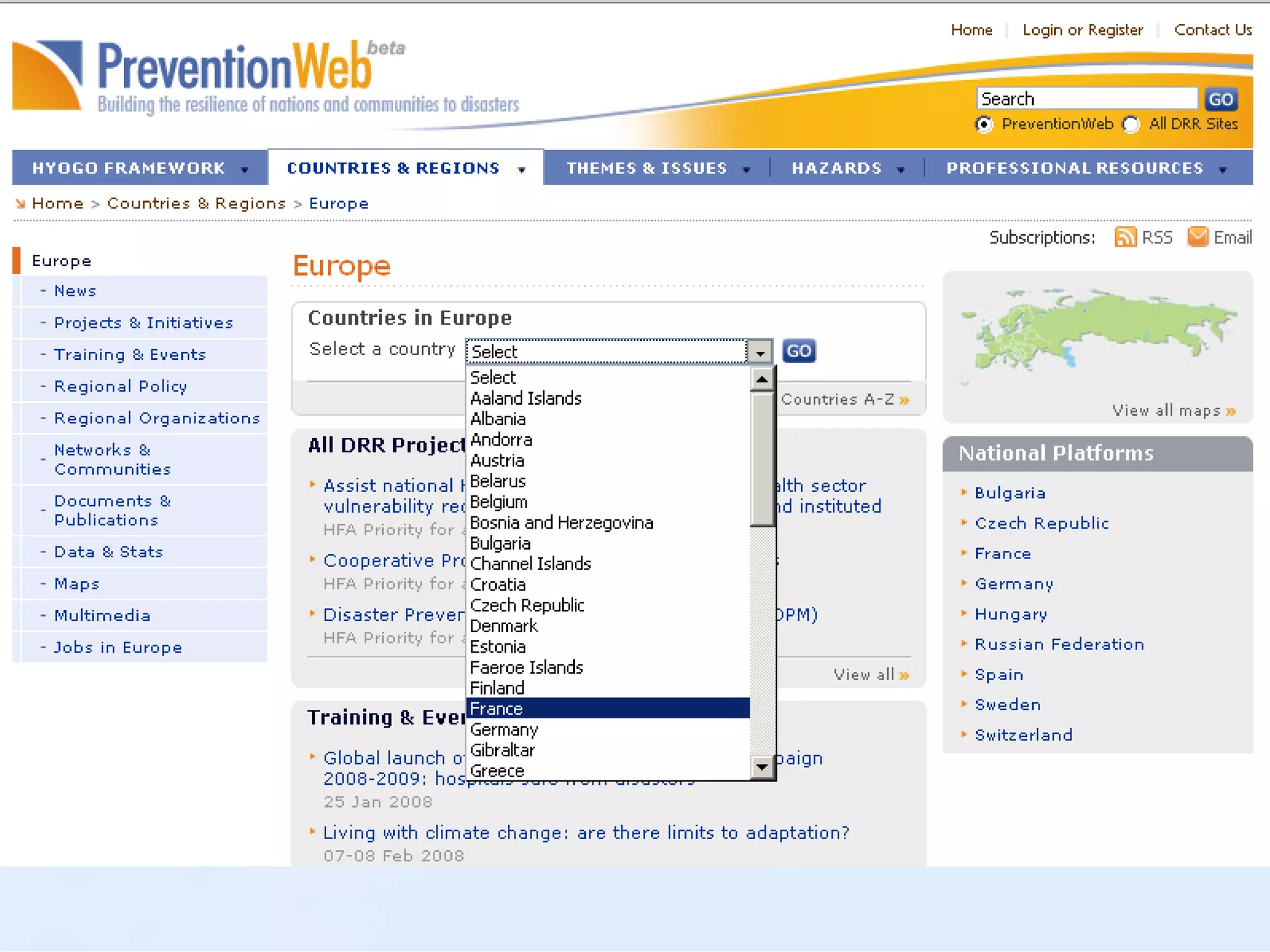Click the Email subscription envelope icon

click(x=1197, y=237)
